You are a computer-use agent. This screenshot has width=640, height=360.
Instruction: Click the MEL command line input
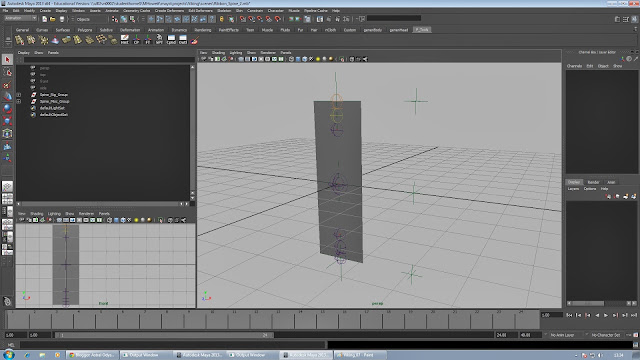pyautogui.click(x=172, y=345)
